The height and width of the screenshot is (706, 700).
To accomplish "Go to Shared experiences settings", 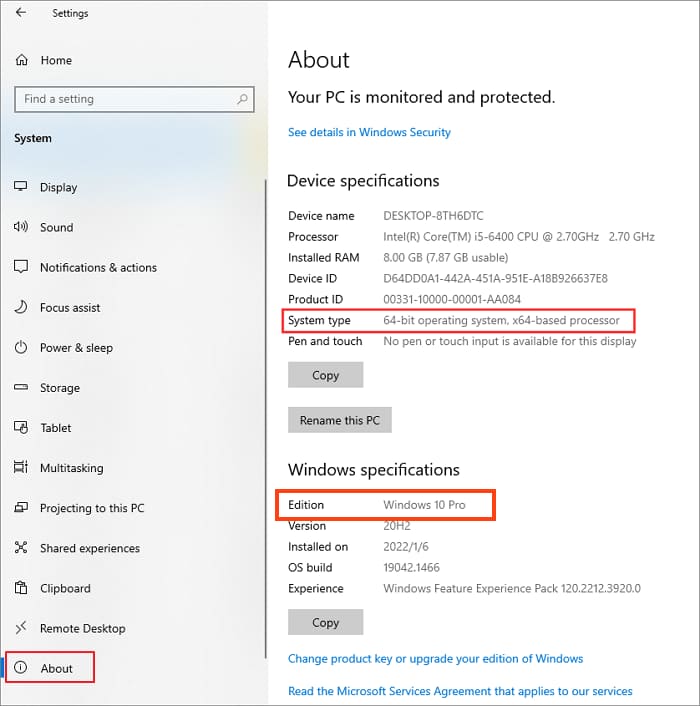I will click(89, 548).
